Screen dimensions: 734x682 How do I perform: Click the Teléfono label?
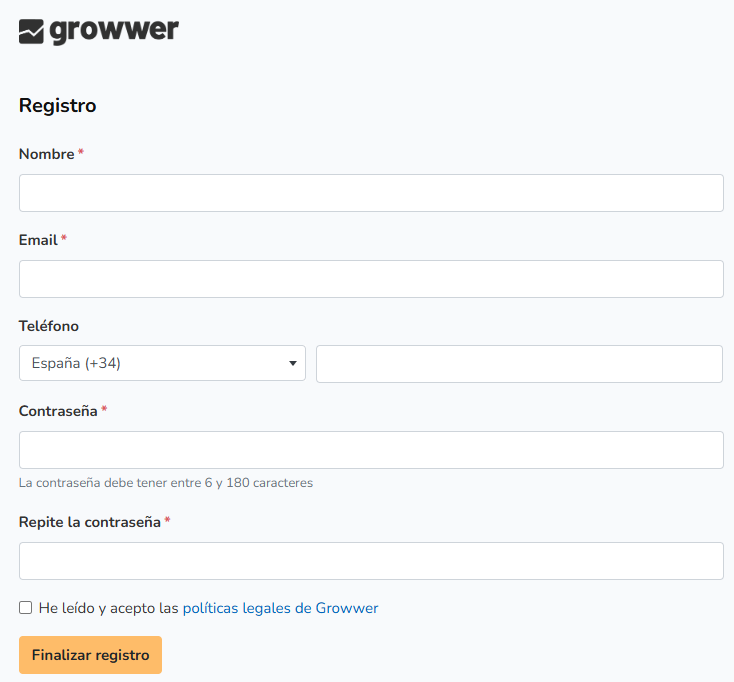coord(49,326)
